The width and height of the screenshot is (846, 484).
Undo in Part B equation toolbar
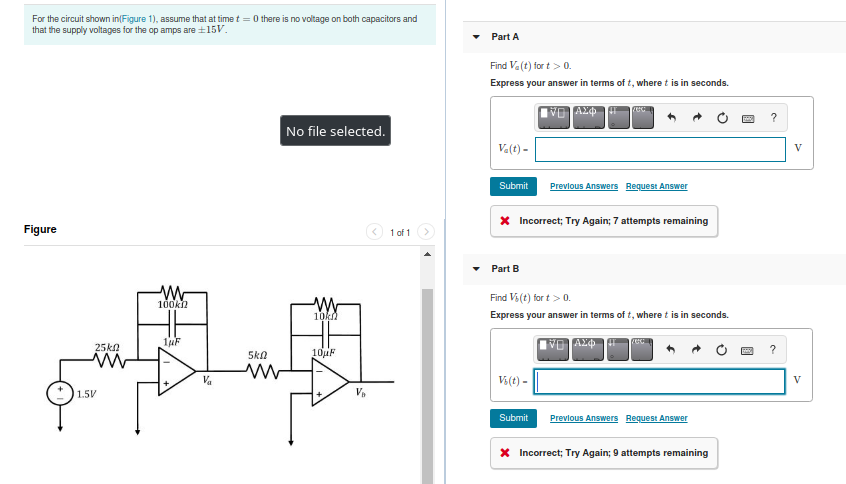pos(670,349)
